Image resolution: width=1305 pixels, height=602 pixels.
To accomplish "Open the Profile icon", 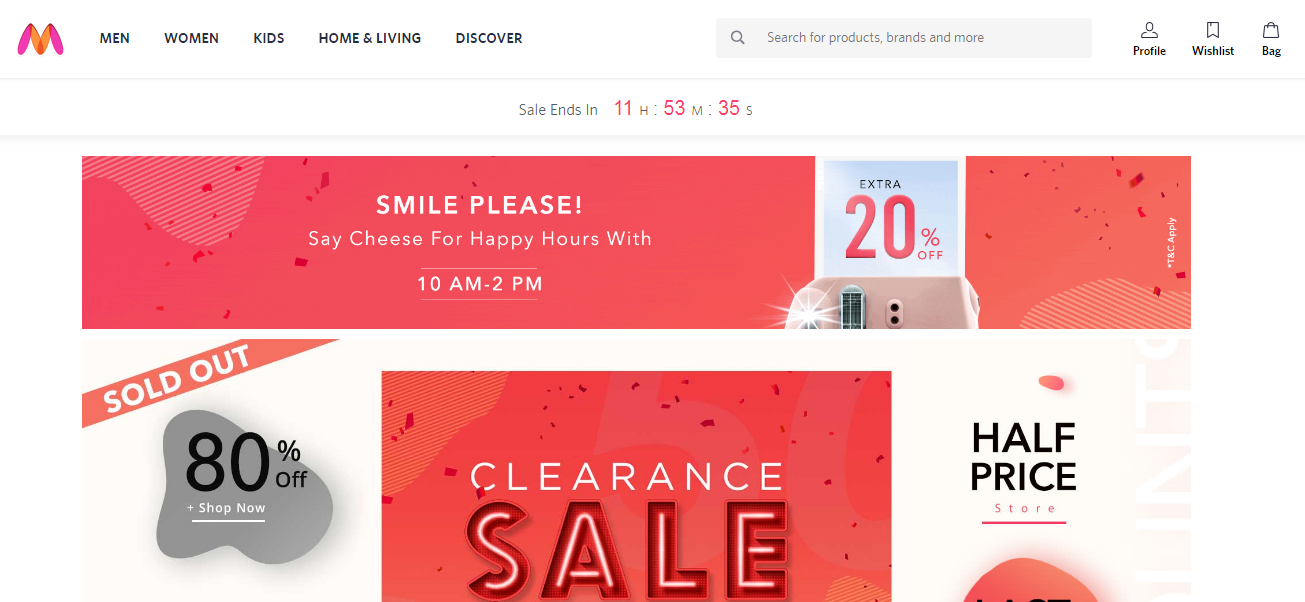I will coord(1149,30).
